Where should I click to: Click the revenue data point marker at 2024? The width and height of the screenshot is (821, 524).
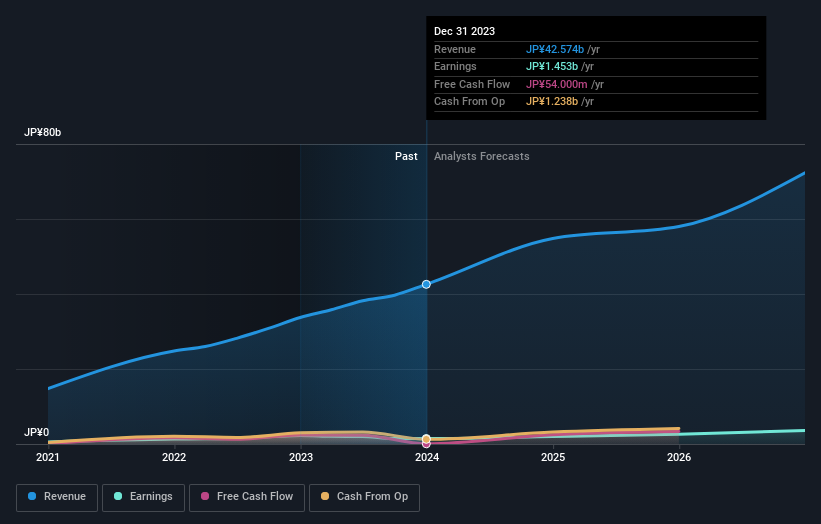426,284
